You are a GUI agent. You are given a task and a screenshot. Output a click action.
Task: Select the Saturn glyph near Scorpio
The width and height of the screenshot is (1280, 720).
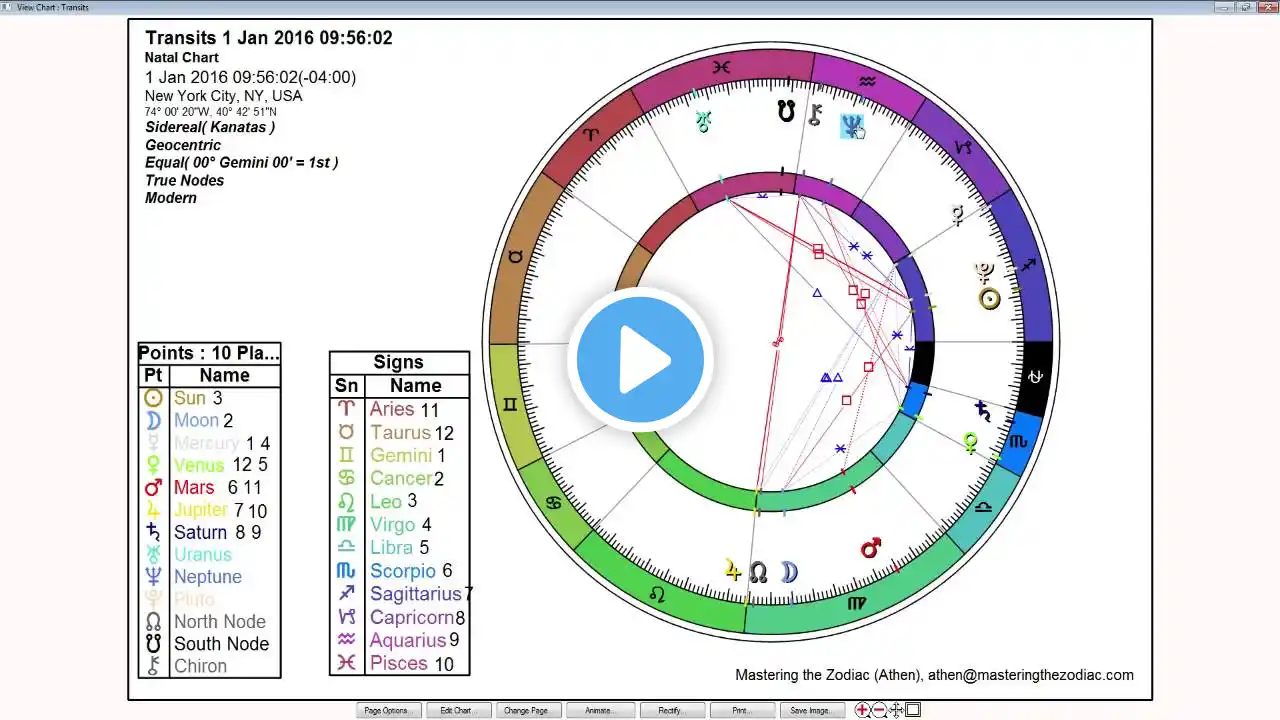pos(984,410)
